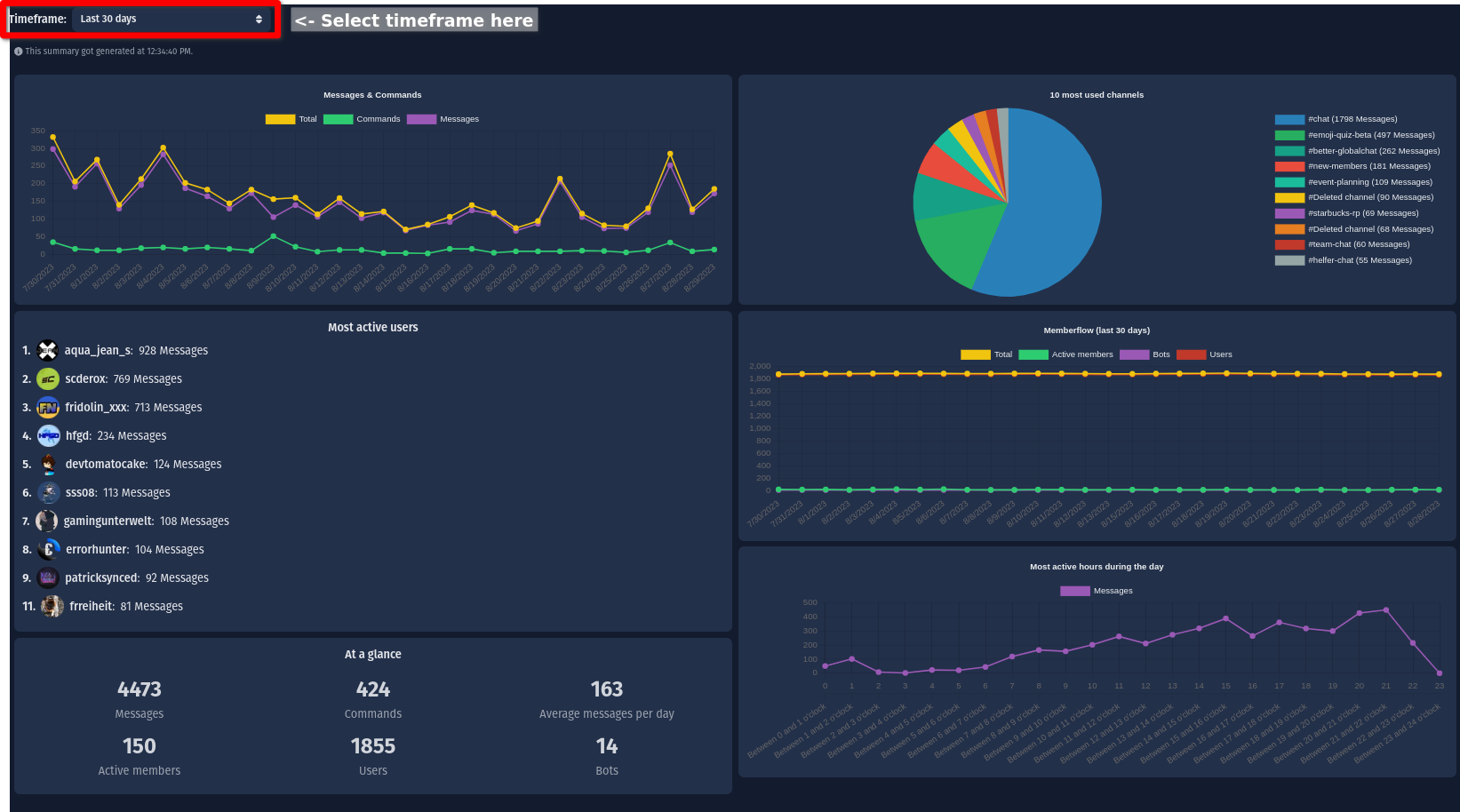Image resolution: width=1460 pixels, height=812 pixels.
Task: Toggle Bots series in Memberflow legend
Action: (1145, 354)
